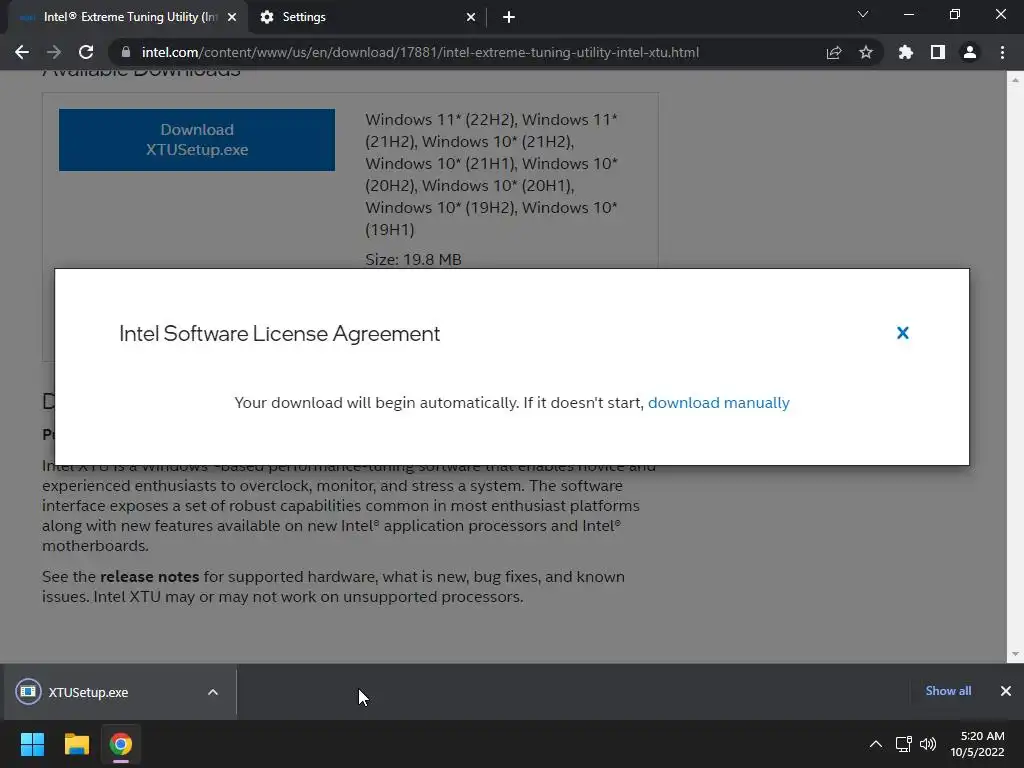This screenshot has width=1024, height=768.
Task: Click the page scrollbar down arrow
Action: (1015, 654)
